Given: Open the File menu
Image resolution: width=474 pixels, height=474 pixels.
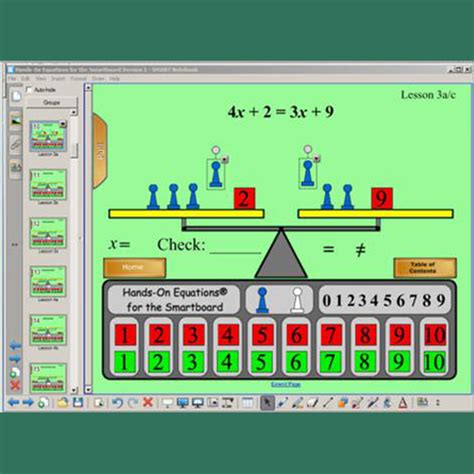Looking at the screenshot, I should pyautogui.click(x=12, y=79).
